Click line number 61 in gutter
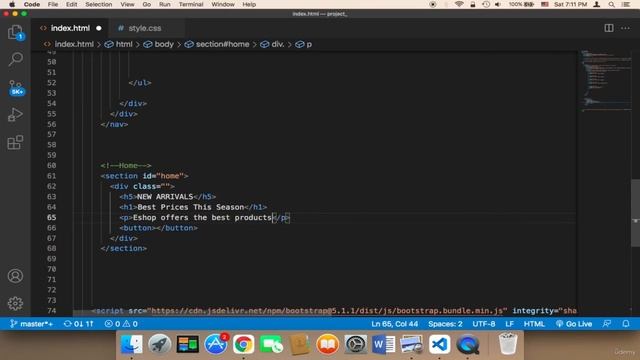The height and width of the screenshot is (360, 640). [x=51, y=176]
